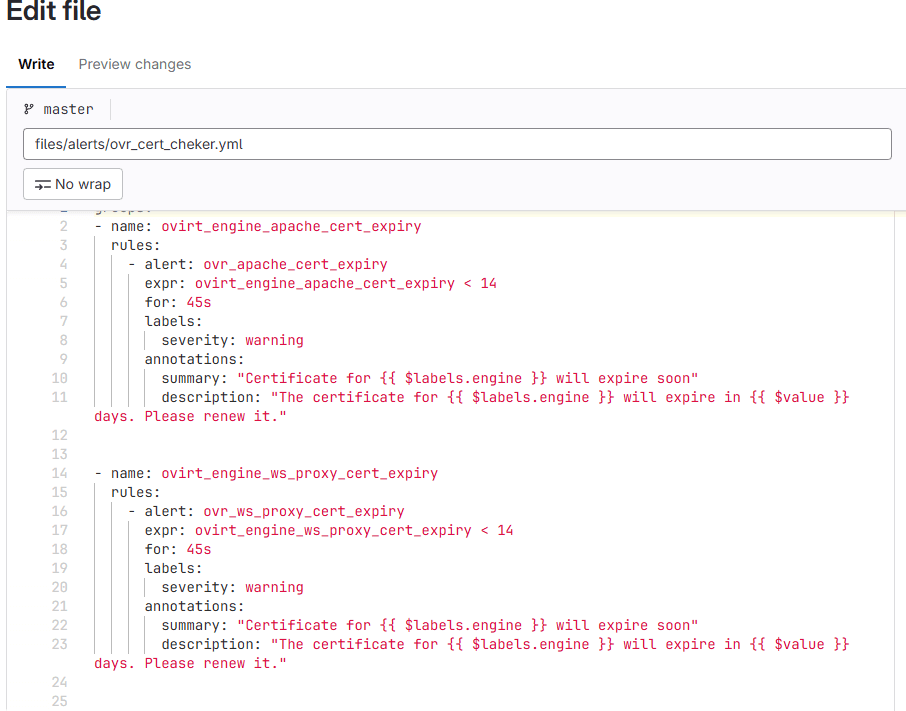The image size is (906, 711).
Task: Click the master branch name label
Action: point(68,109)
